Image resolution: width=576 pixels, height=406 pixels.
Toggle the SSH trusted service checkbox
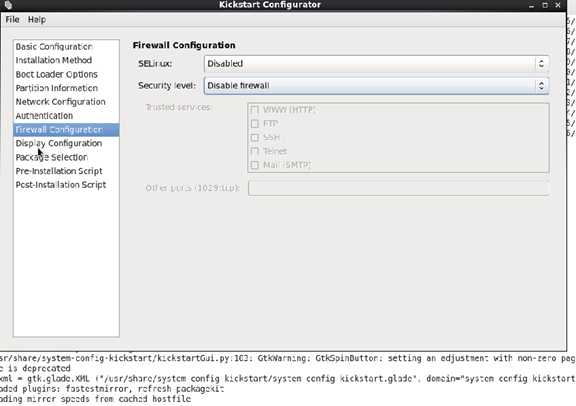255,137
